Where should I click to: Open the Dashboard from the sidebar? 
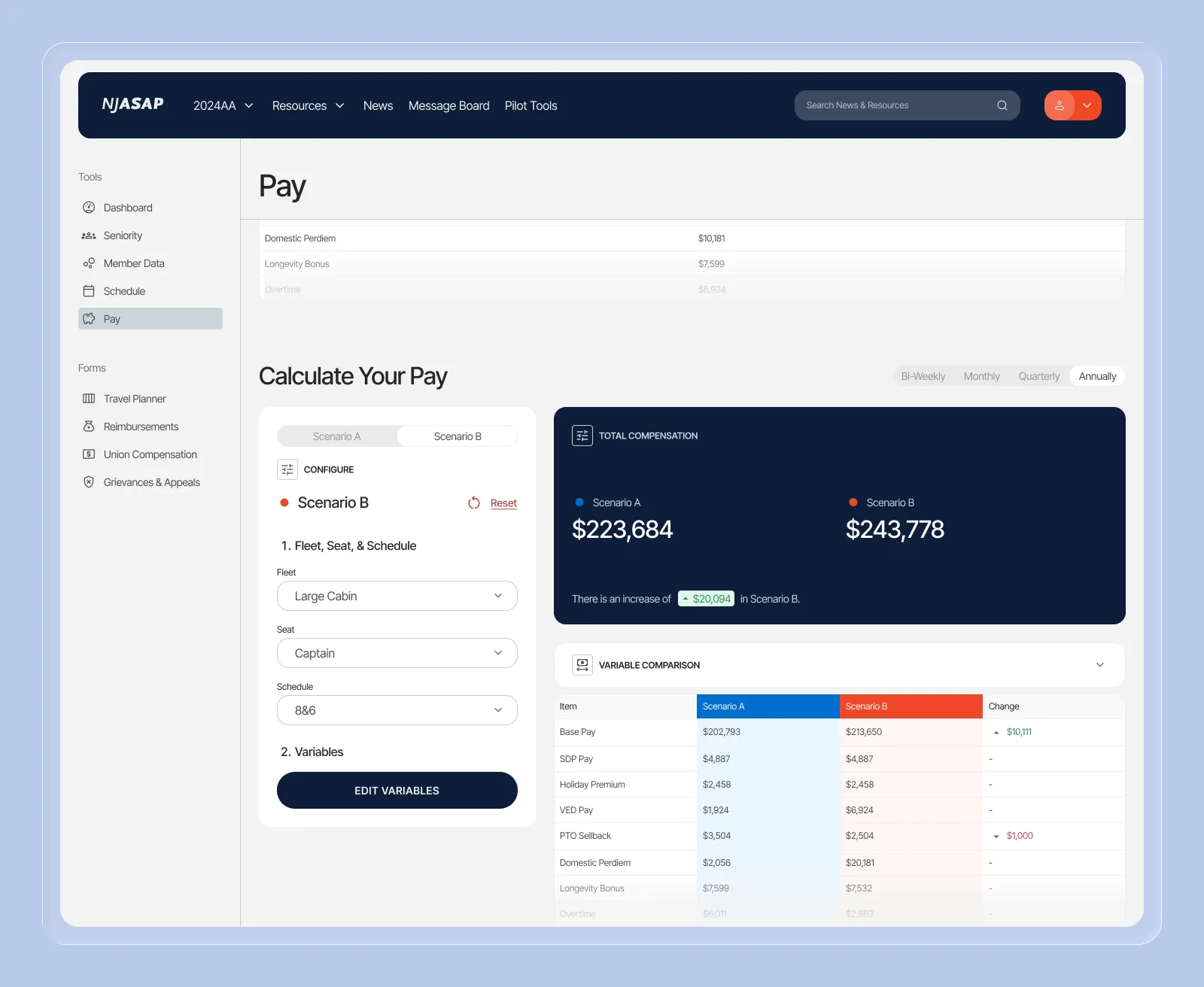(128, 208)
